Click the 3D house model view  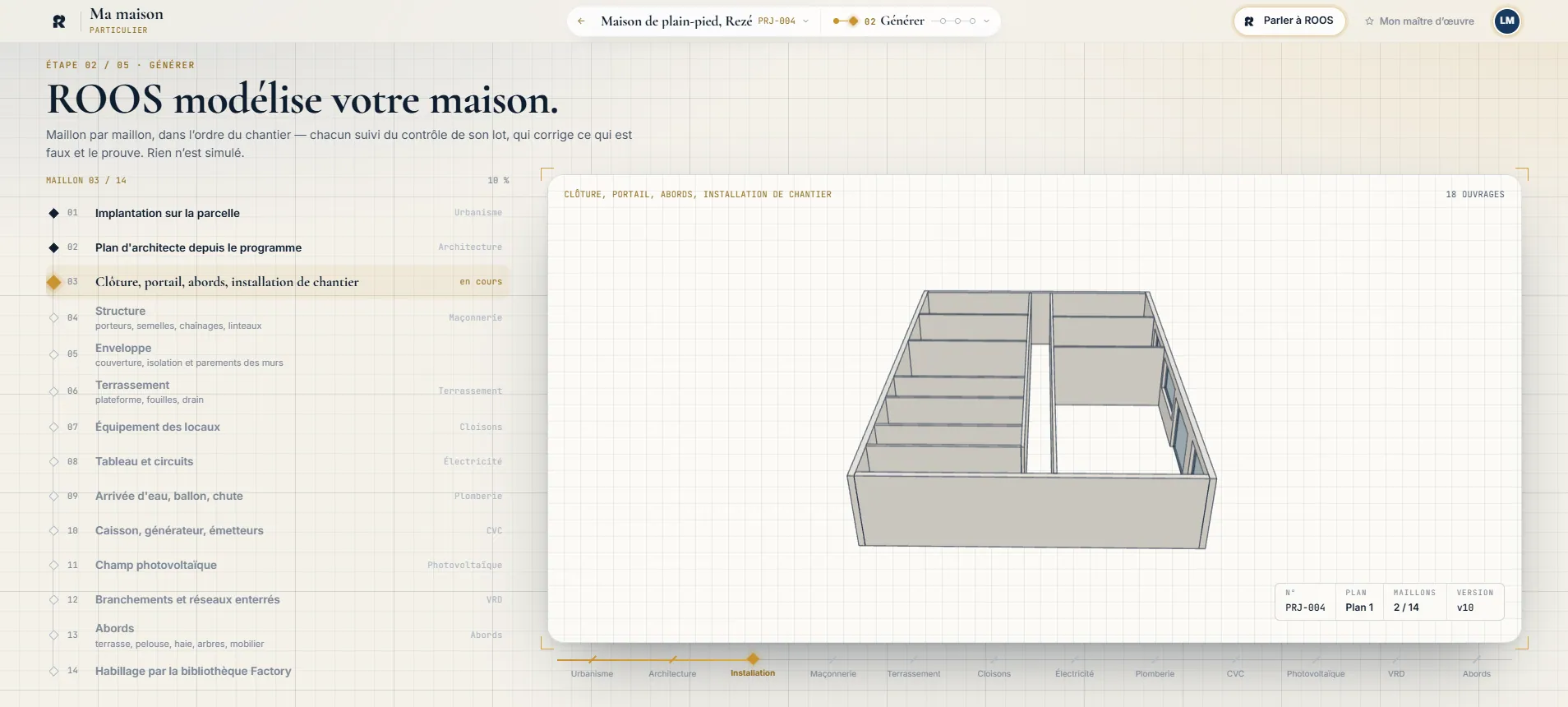tap(1031, 419)
